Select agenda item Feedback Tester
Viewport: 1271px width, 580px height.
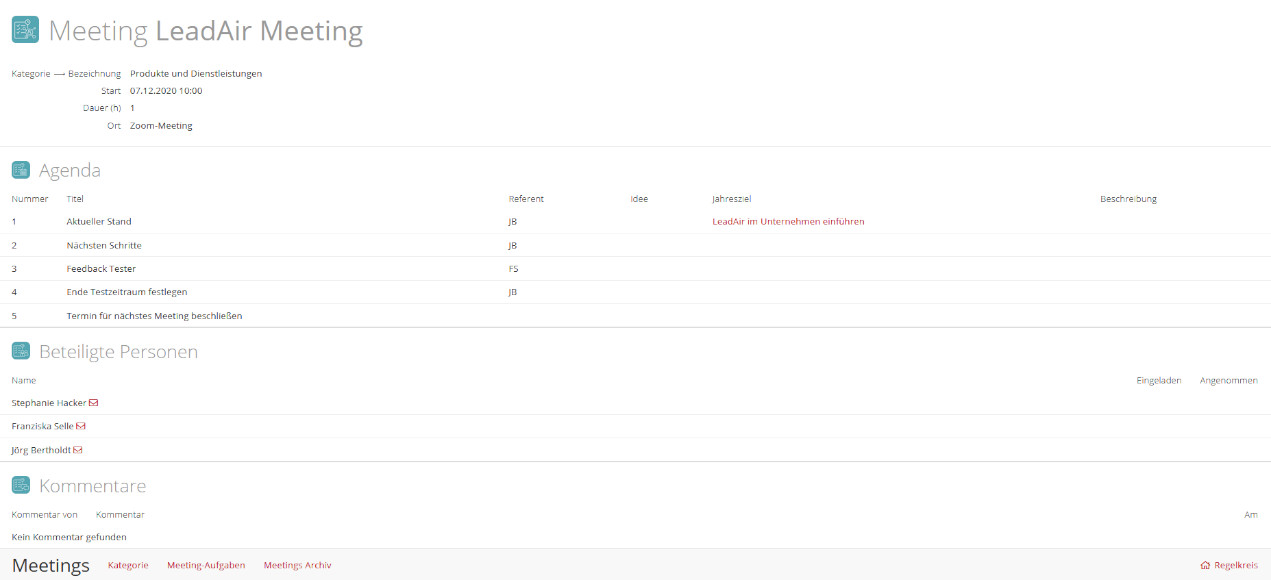tap(101, 268)
